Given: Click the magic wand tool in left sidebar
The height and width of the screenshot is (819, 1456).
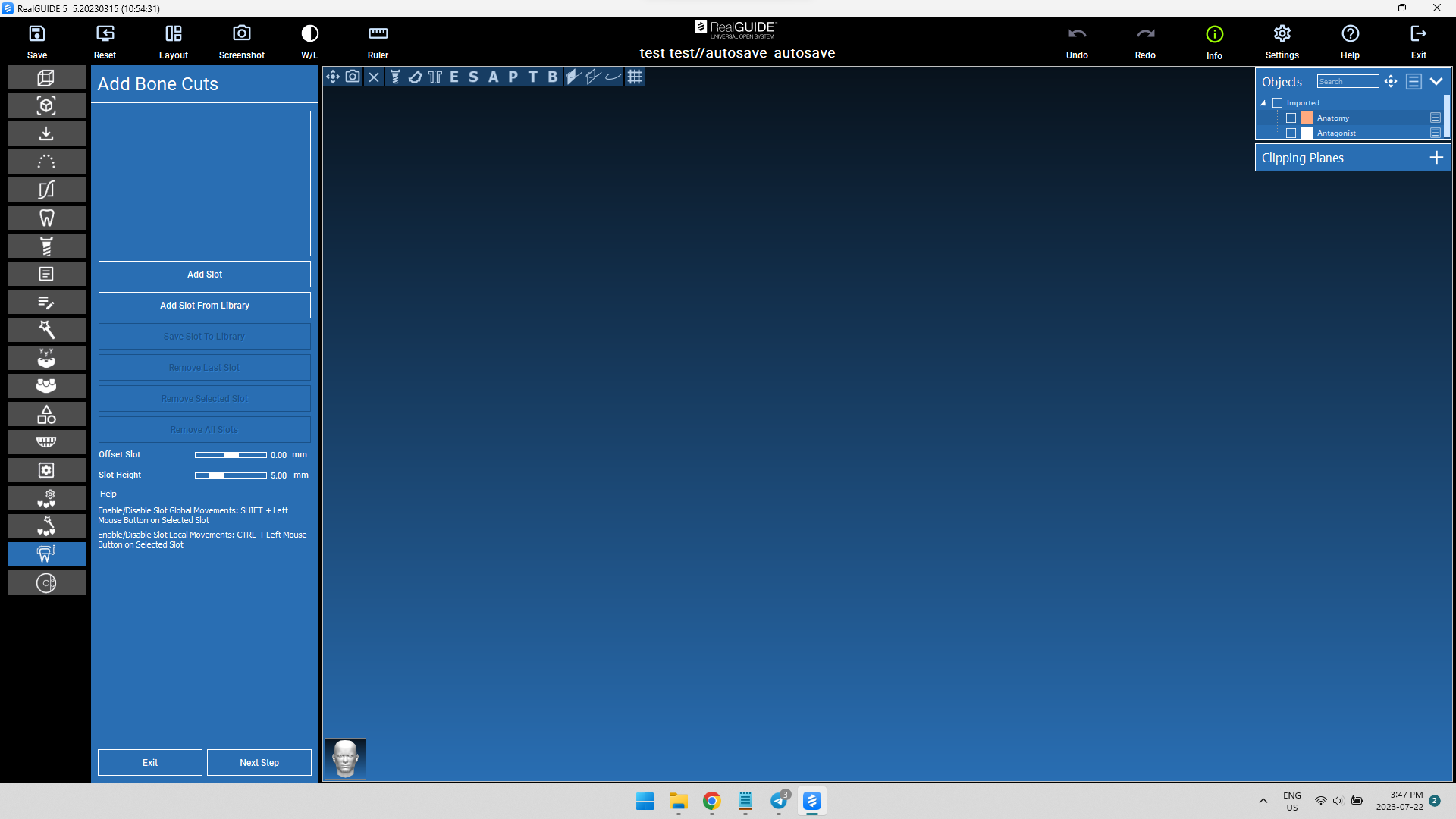Looking at the screenshot, I should point(46,330).
